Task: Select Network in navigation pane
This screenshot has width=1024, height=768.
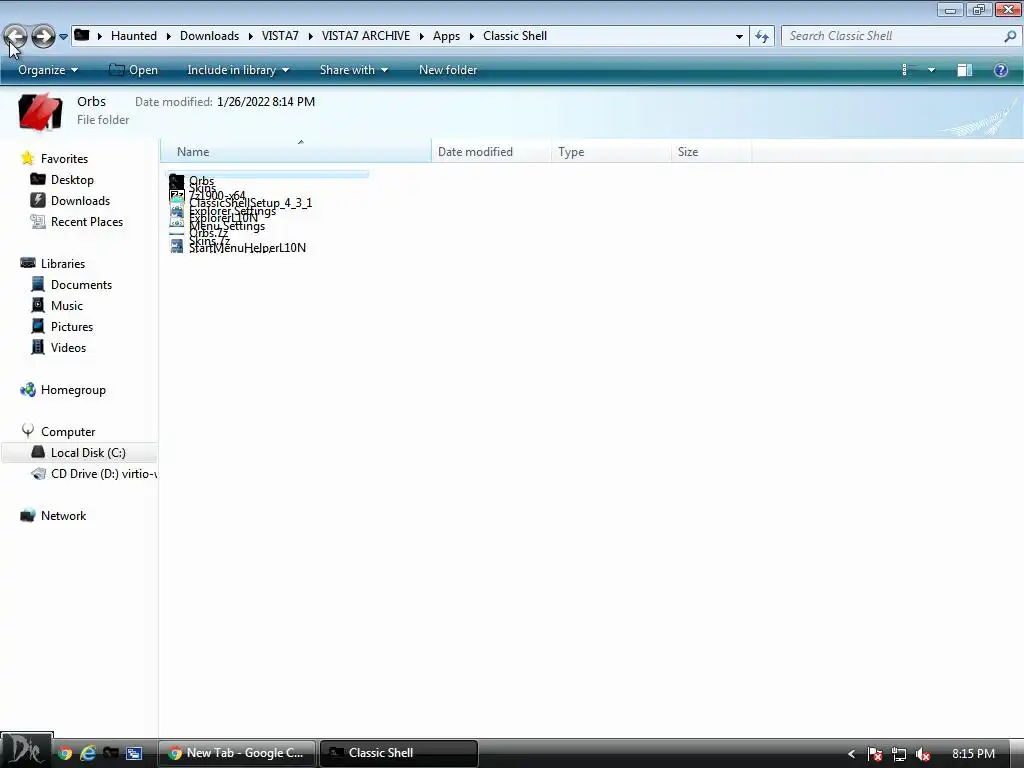Action: pos(63,516)
